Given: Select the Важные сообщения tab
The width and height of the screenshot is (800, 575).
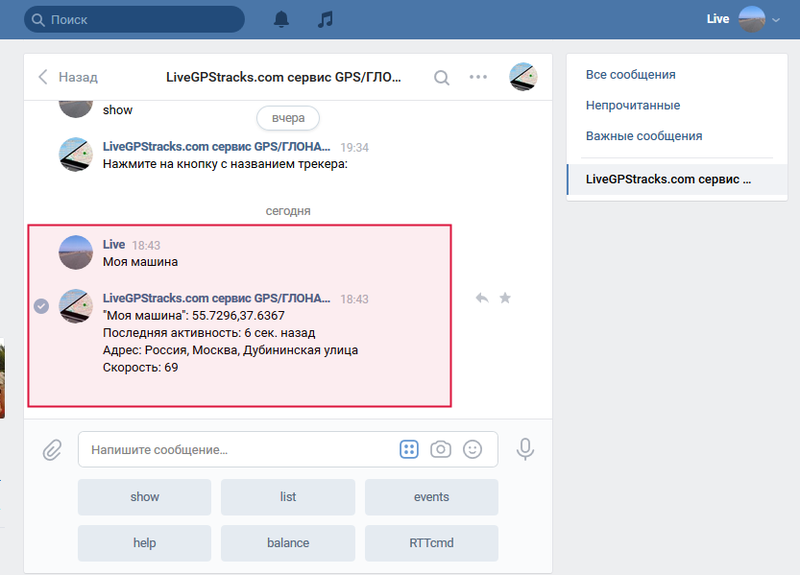Looking at the screenshot, I should coord(643,136).
